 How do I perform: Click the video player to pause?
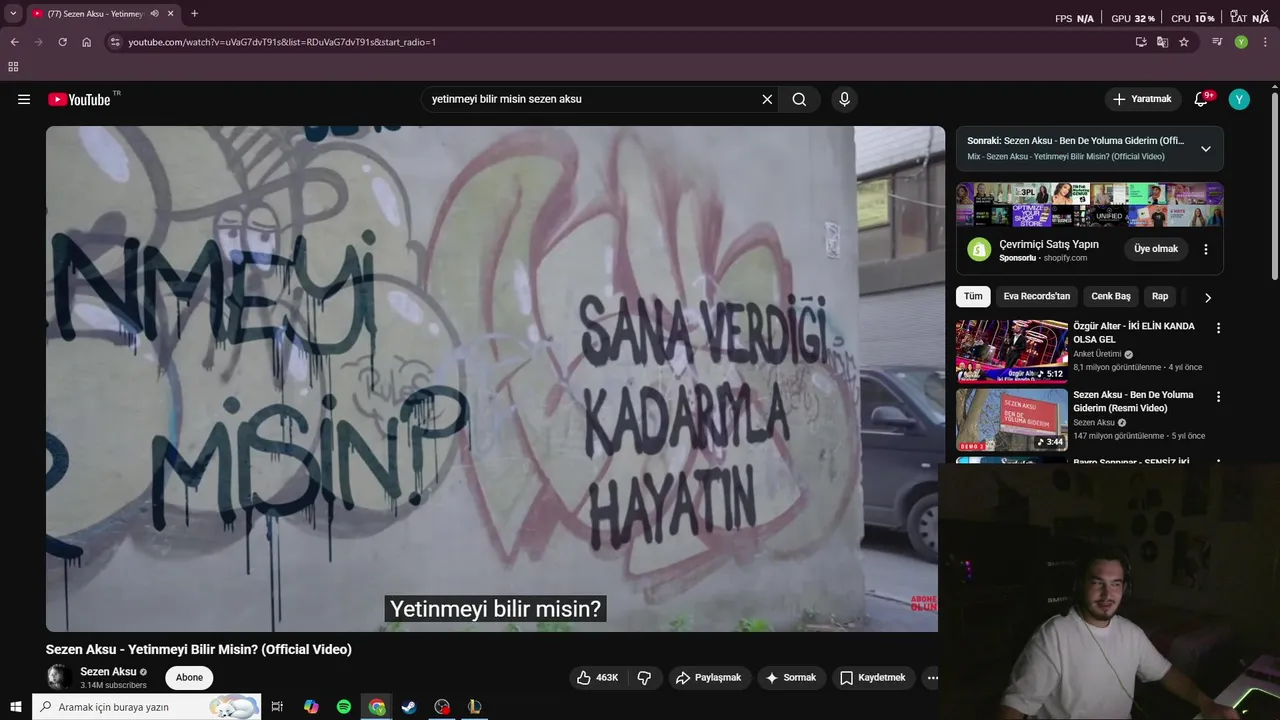[495, 378]
